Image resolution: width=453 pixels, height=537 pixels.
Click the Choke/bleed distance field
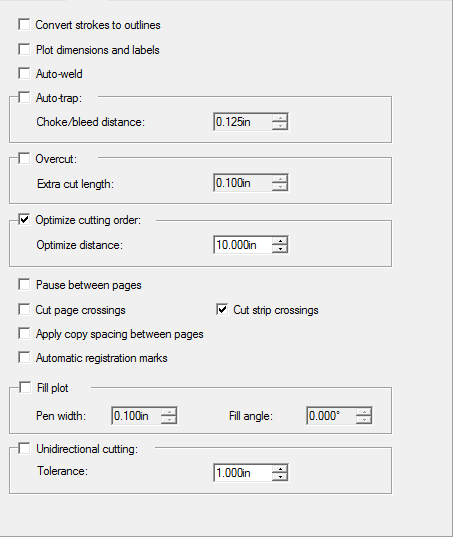pyautogui.click(x=243, y=122)
